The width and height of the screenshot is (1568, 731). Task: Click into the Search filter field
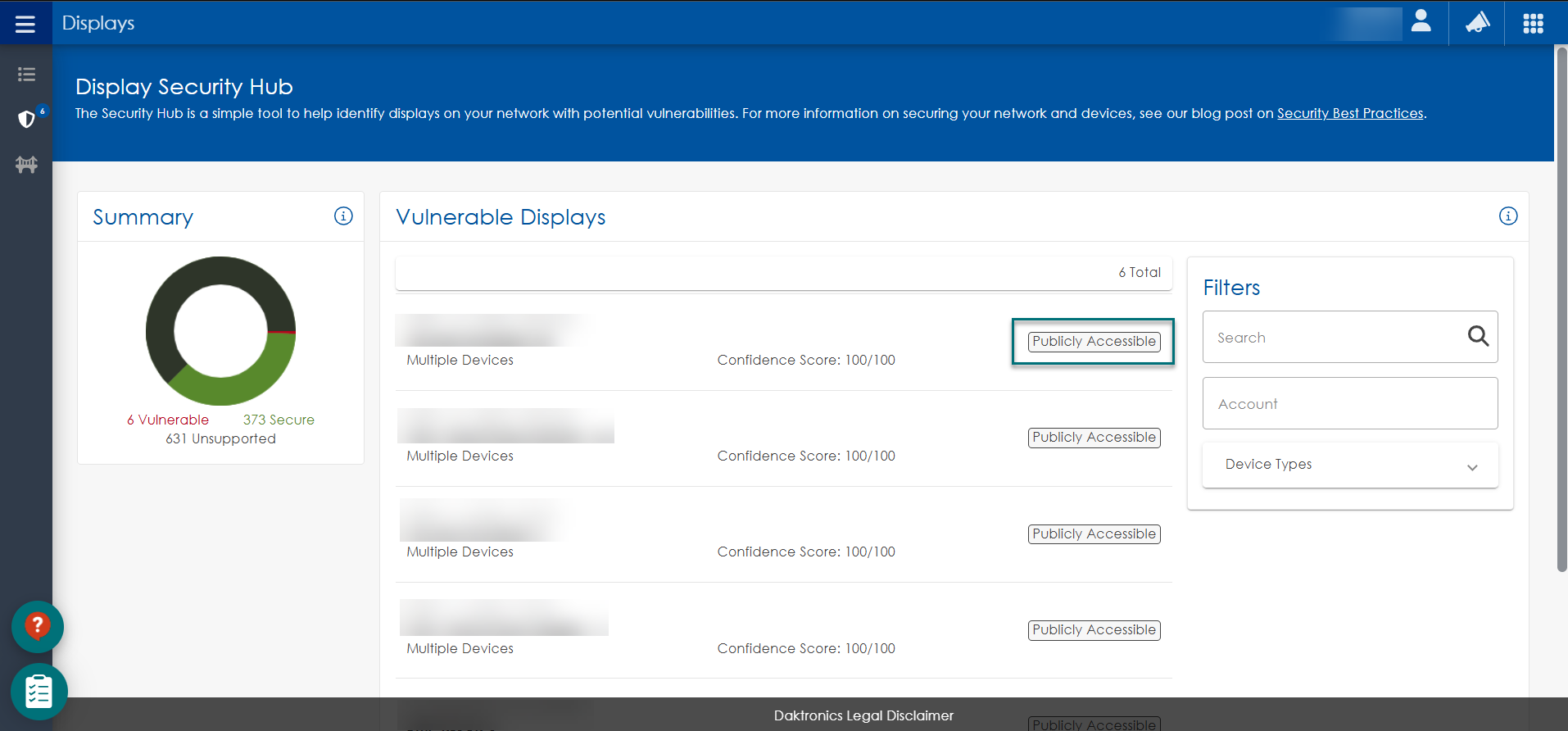tap(1335, 338)
